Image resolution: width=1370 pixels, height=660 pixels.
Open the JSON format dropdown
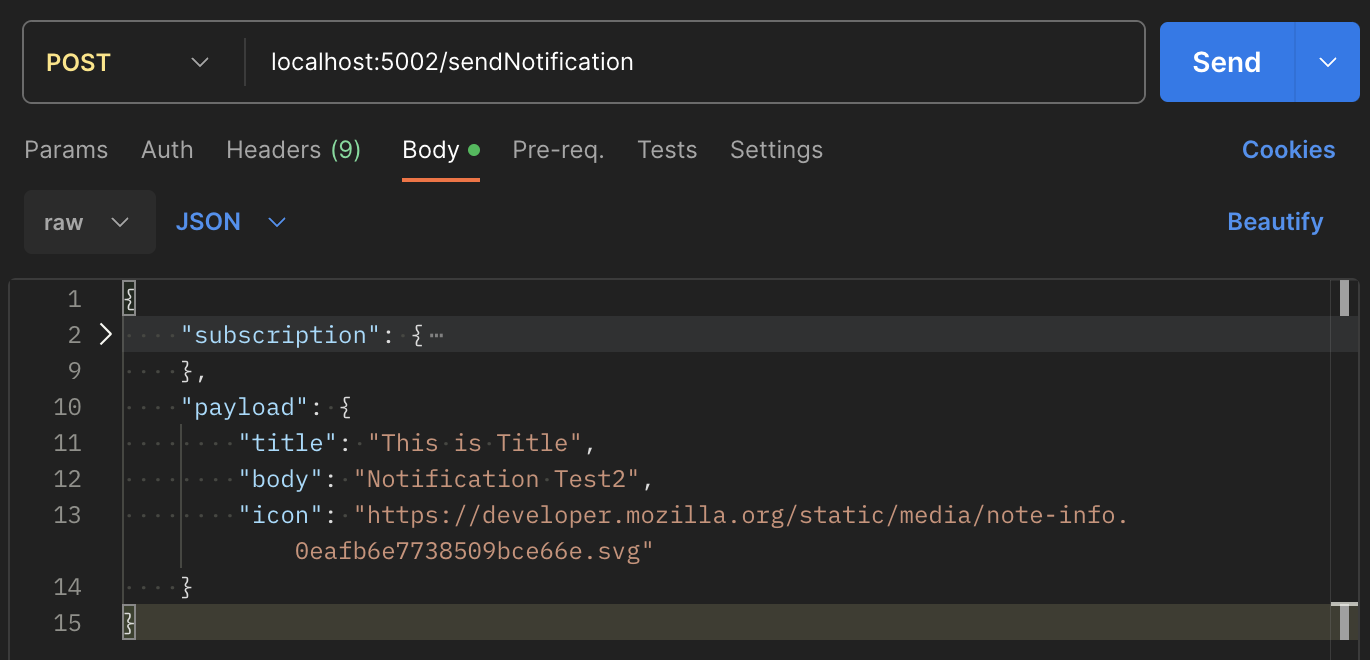[x=231, y=222]
